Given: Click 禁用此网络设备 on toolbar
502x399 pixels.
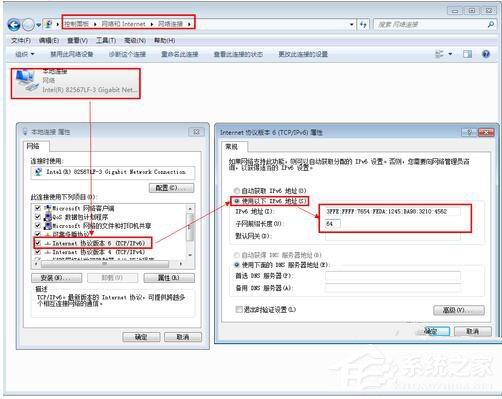Looking at the screenshot, I should click(72, 54).
